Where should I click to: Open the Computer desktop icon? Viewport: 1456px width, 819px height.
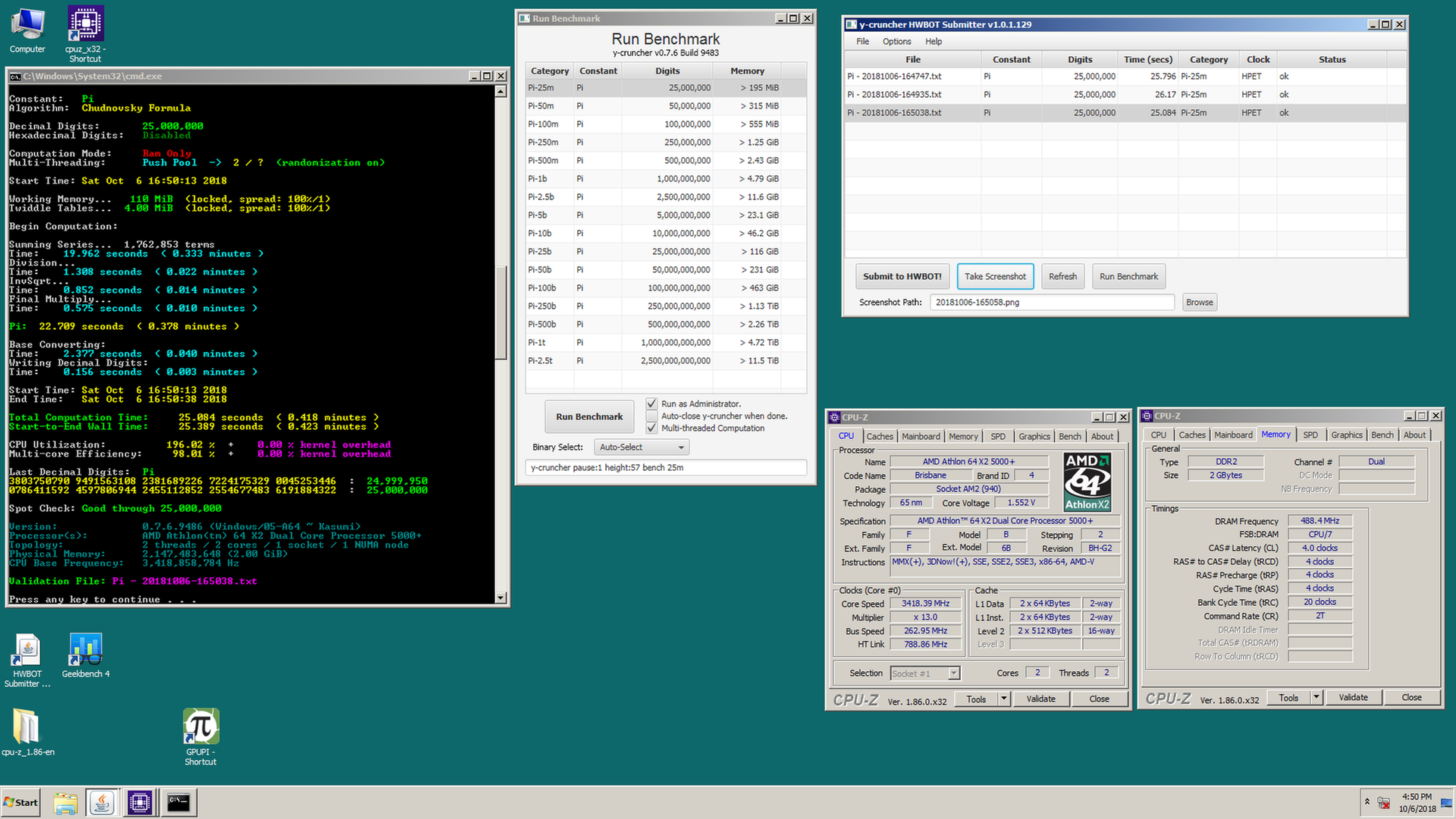27,30
